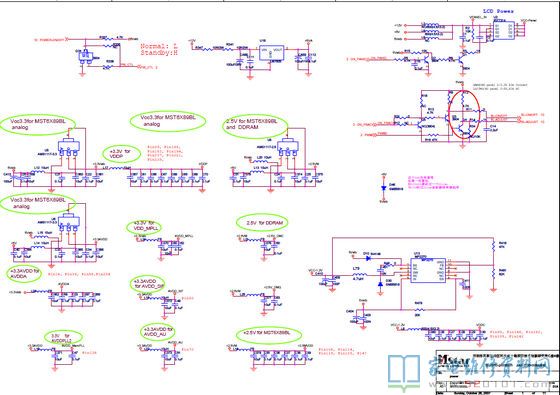Click the open book watermark icon
Image resolution: width=560 pixels, height=395 pixels.
coord(404,372)
